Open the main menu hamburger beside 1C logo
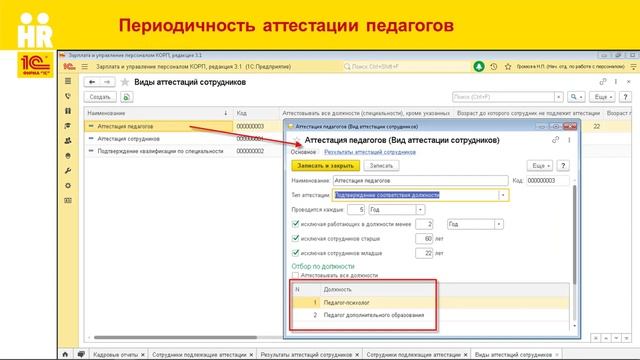 (x=84, y=67)
